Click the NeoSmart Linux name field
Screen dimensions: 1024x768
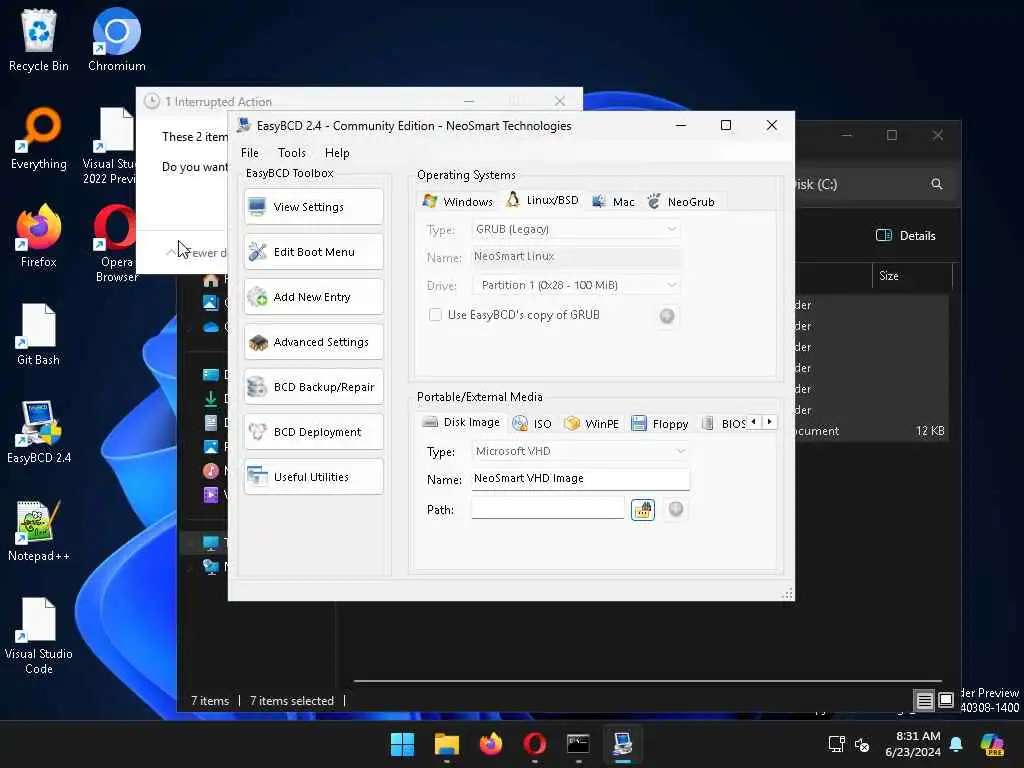(576, 257)
